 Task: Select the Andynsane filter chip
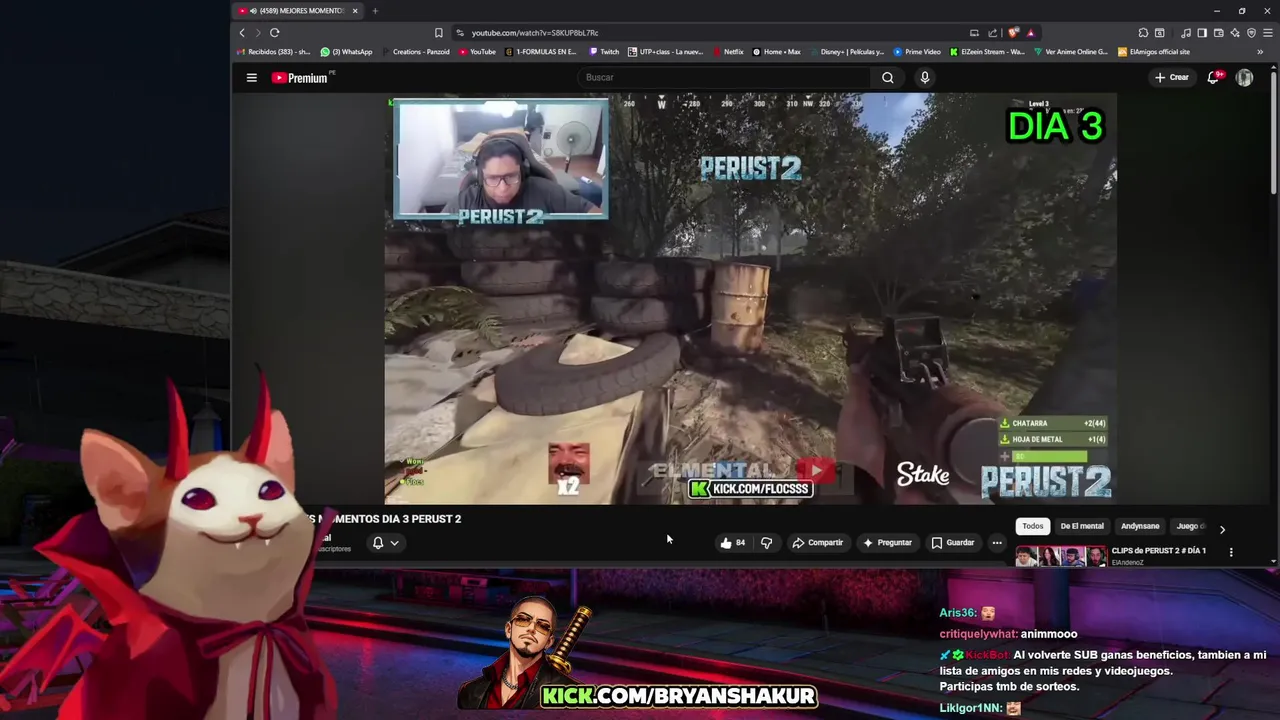[1140, 526]
